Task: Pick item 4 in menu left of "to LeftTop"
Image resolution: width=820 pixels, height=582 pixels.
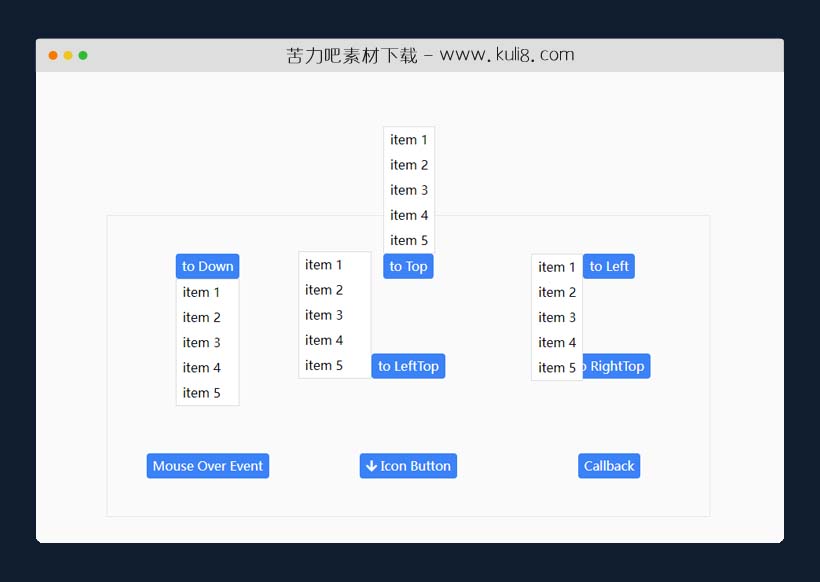Action: (324, 340)
